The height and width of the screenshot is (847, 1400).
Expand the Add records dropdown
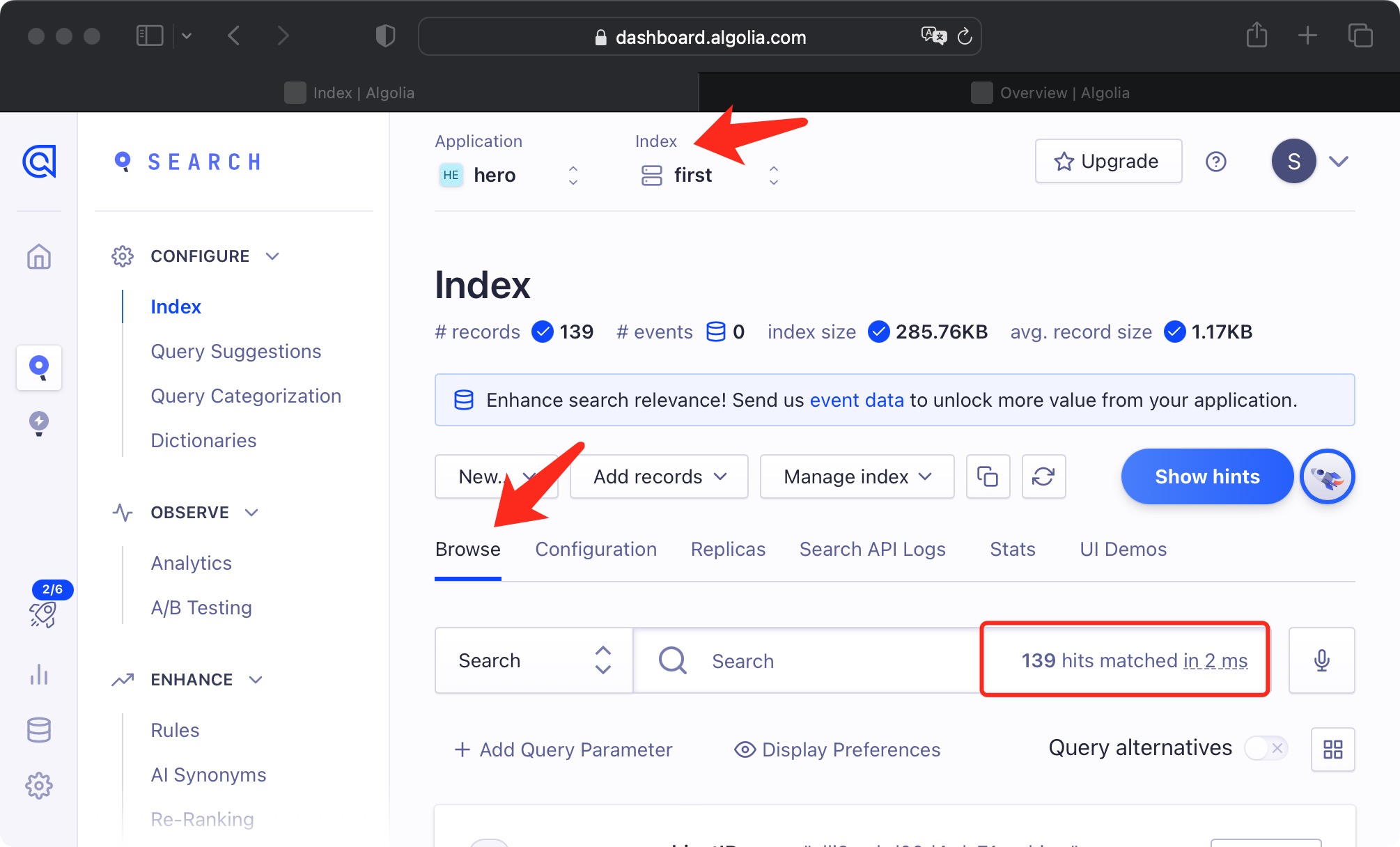click(x=659, y=476)
